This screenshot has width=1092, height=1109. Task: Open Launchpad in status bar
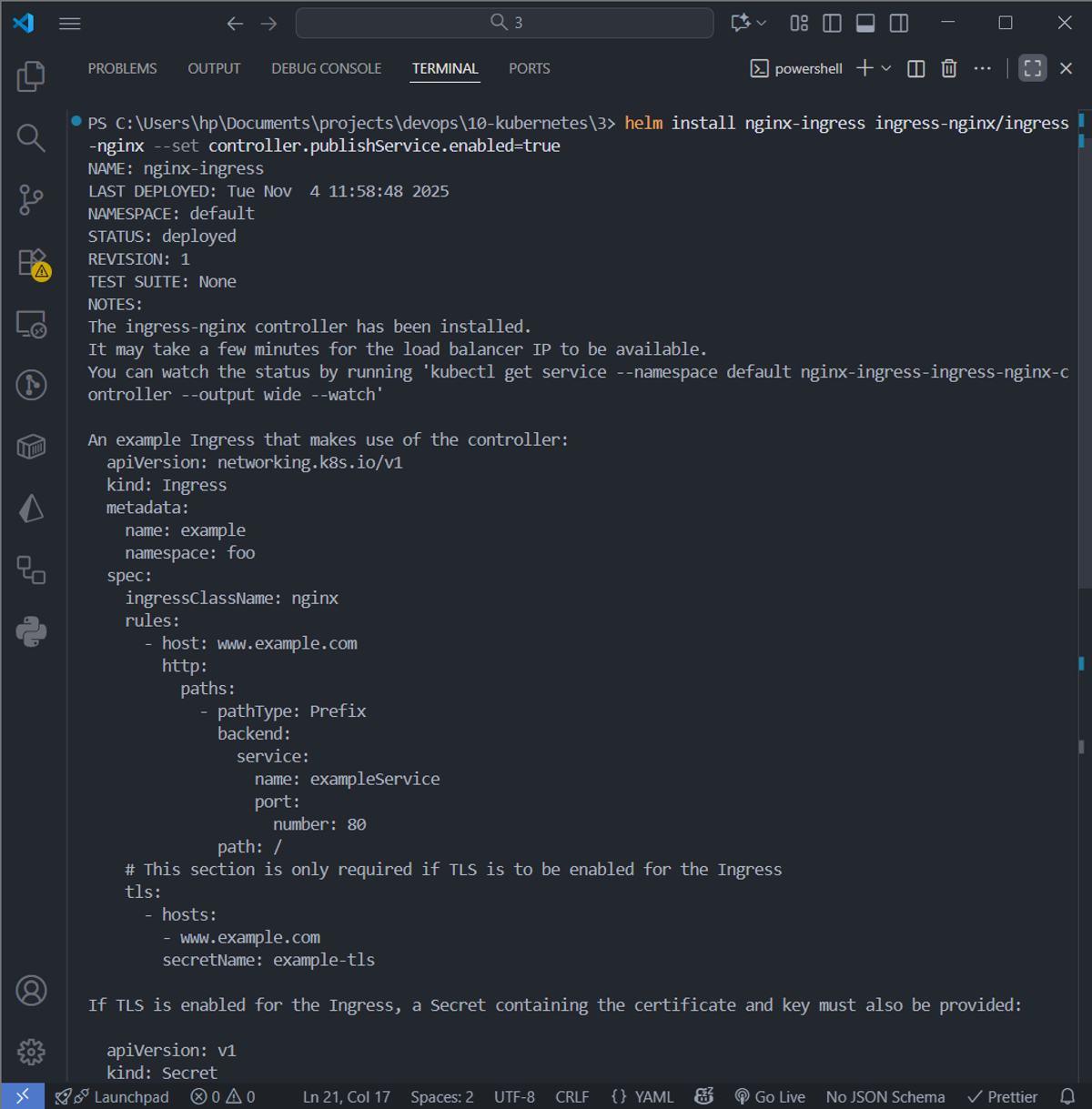112,1096
